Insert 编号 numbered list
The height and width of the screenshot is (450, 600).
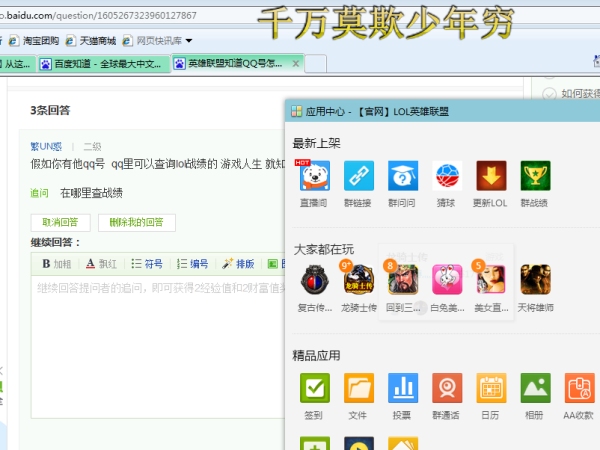(192, 264)
